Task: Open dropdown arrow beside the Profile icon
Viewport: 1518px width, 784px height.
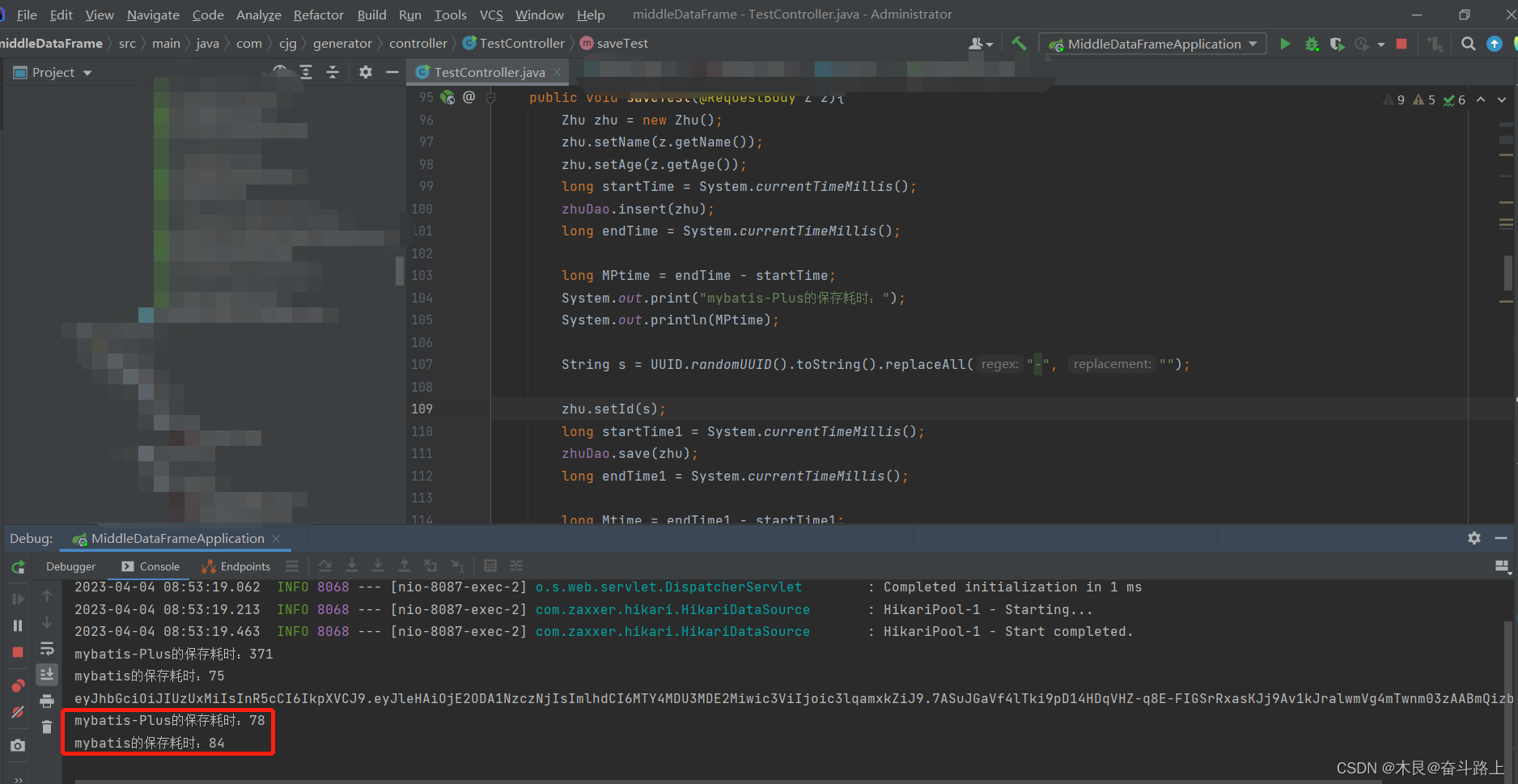Action: 1380,44
